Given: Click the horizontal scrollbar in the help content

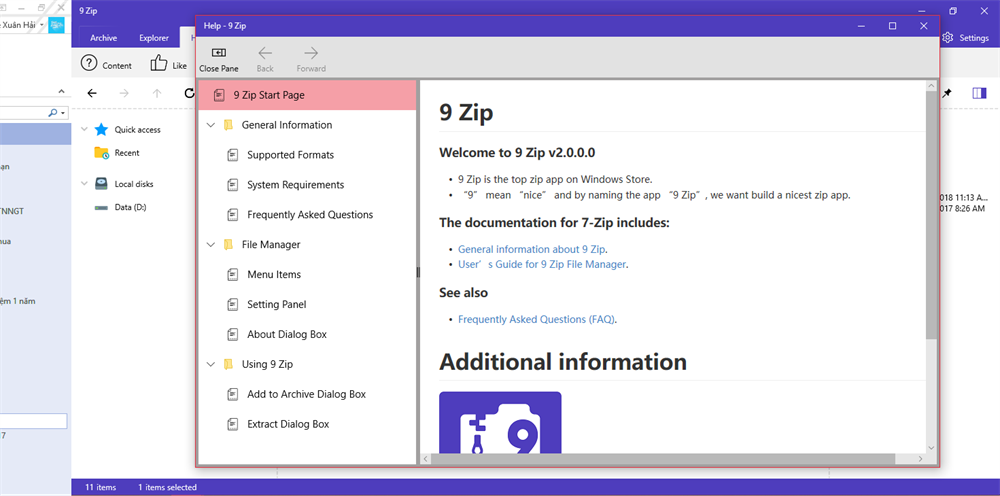Looking at the screenshot, I should click(x=663, y=458).
